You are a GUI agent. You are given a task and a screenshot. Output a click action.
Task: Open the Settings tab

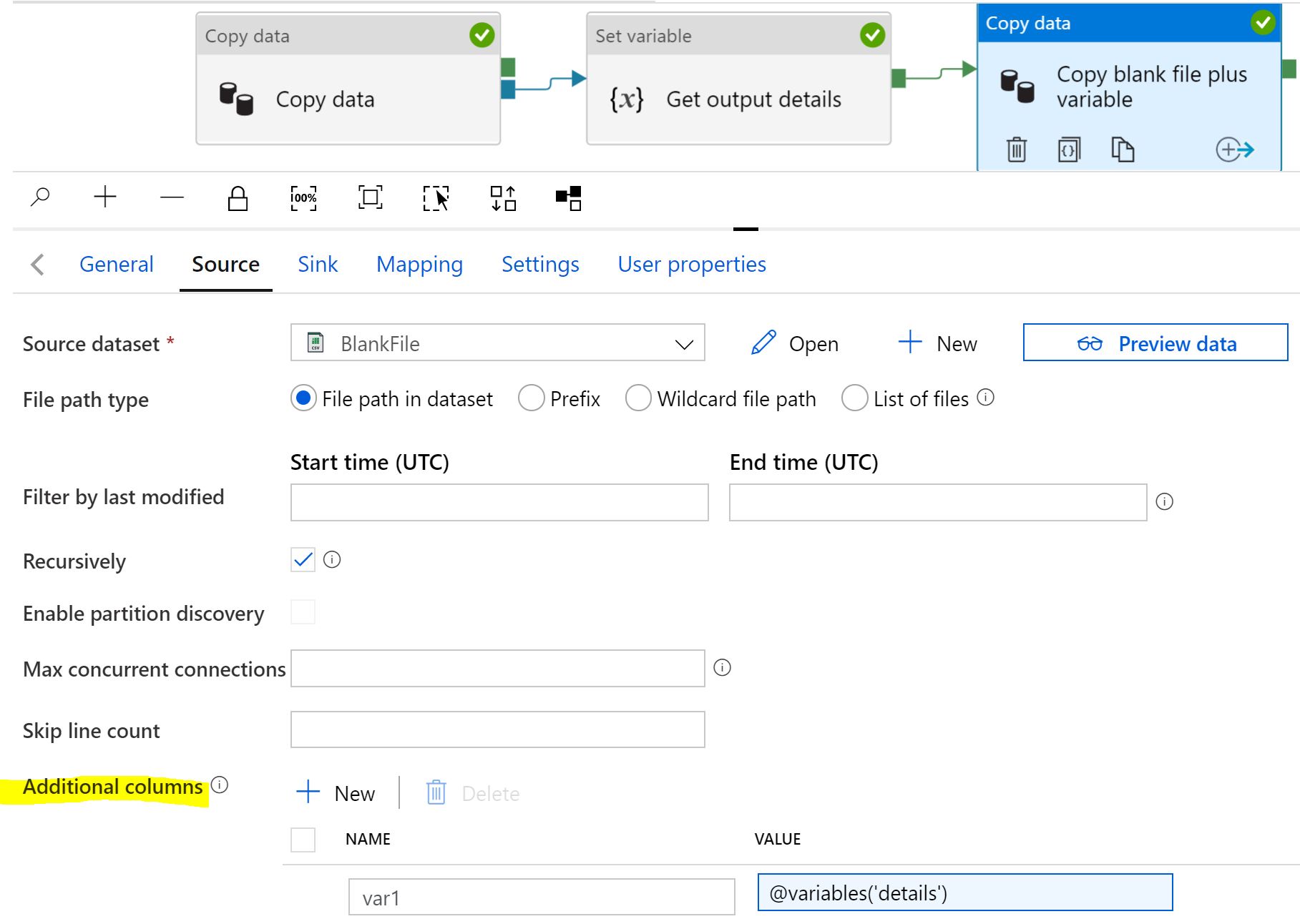coord(540,265)
